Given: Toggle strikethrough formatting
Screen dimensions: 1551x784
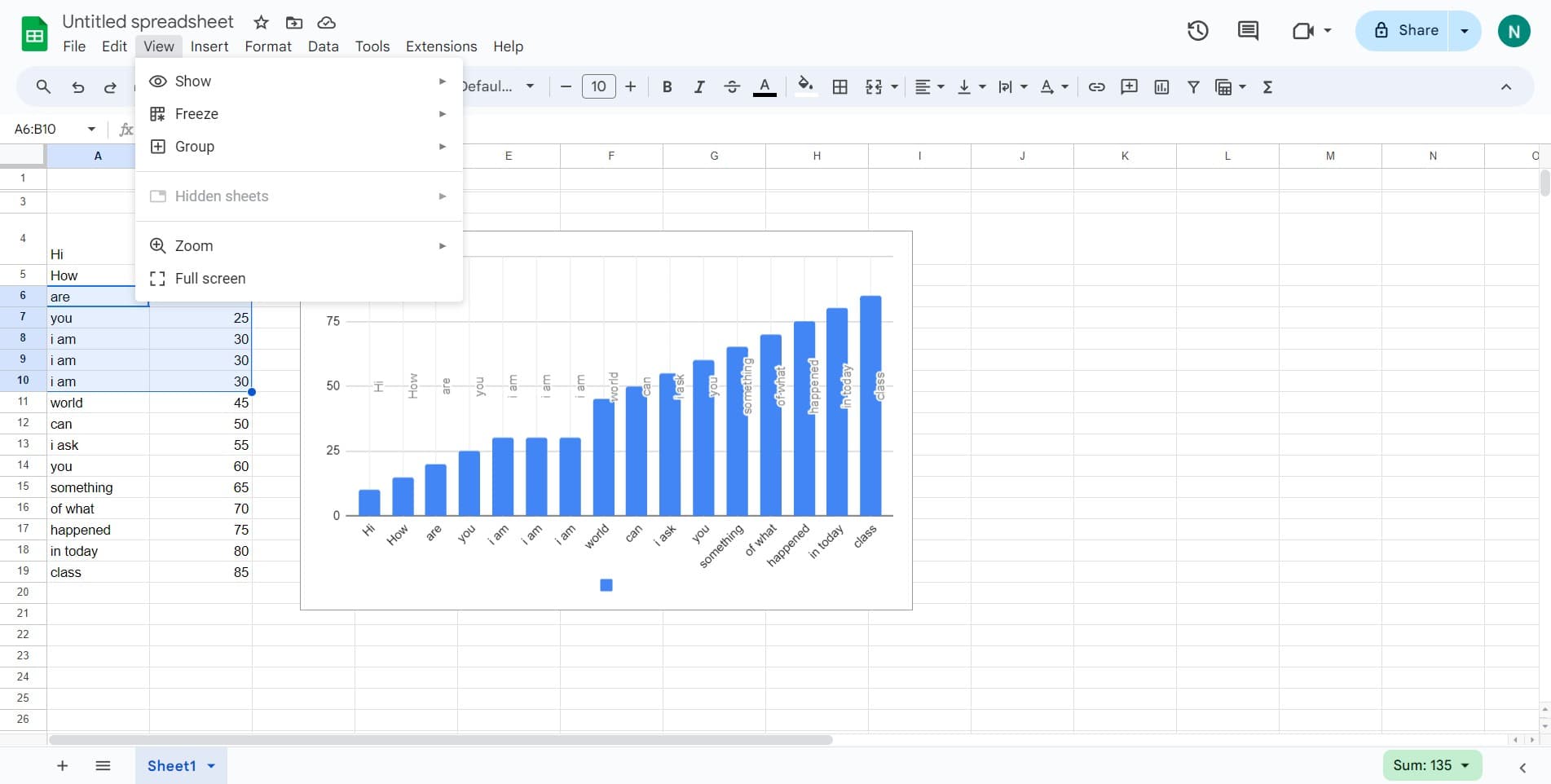Looking at the screenshot, I should pos(731,87).
